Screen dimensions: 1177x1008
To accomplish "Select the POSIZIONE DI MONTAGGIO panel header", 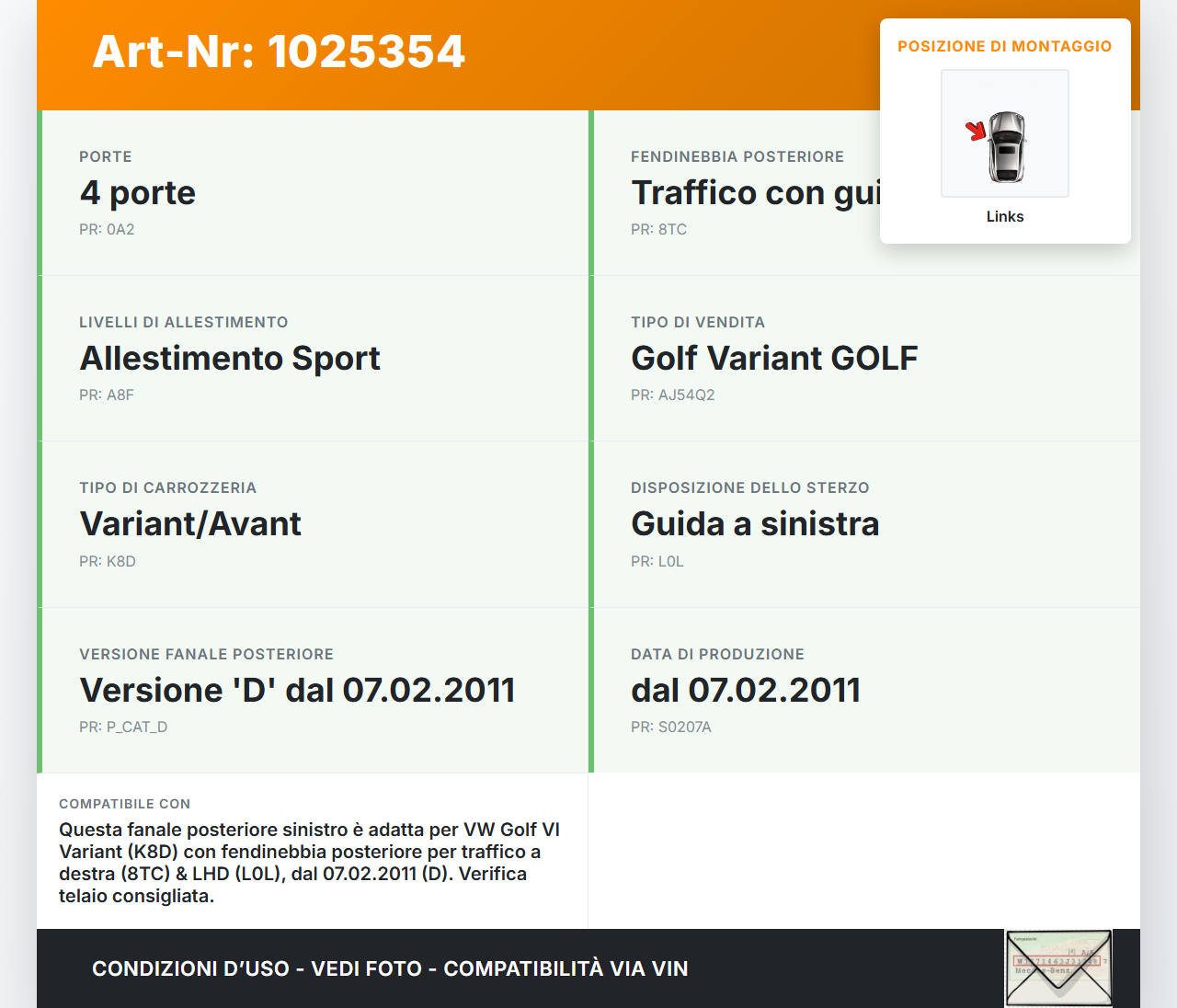I will click(x=1004, y=46).
